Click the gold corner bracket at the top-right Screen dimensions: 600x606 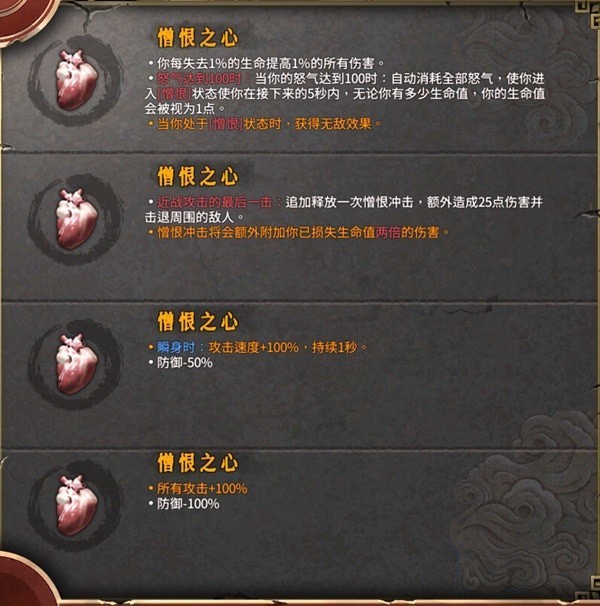pyautogui.click(x=588, y=14)
